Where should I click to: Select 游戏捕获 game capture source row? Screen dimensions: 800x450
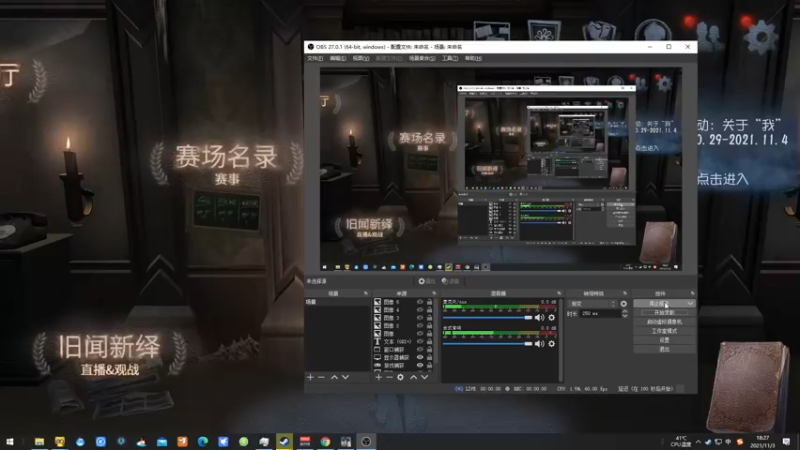[403, 365]
